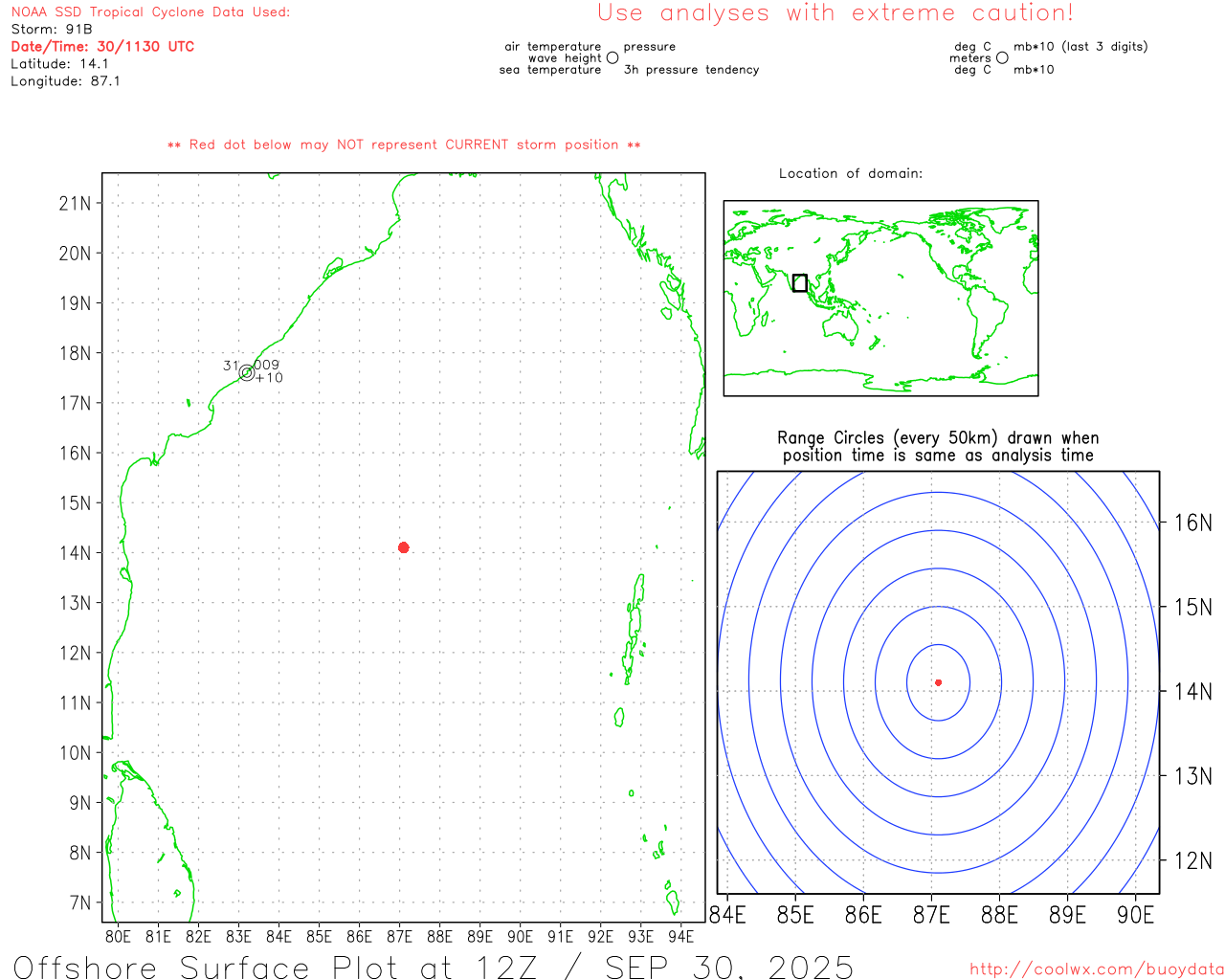
Task: Click the legend circle beside mb*10 labels
Action: tap(1002, 57)
